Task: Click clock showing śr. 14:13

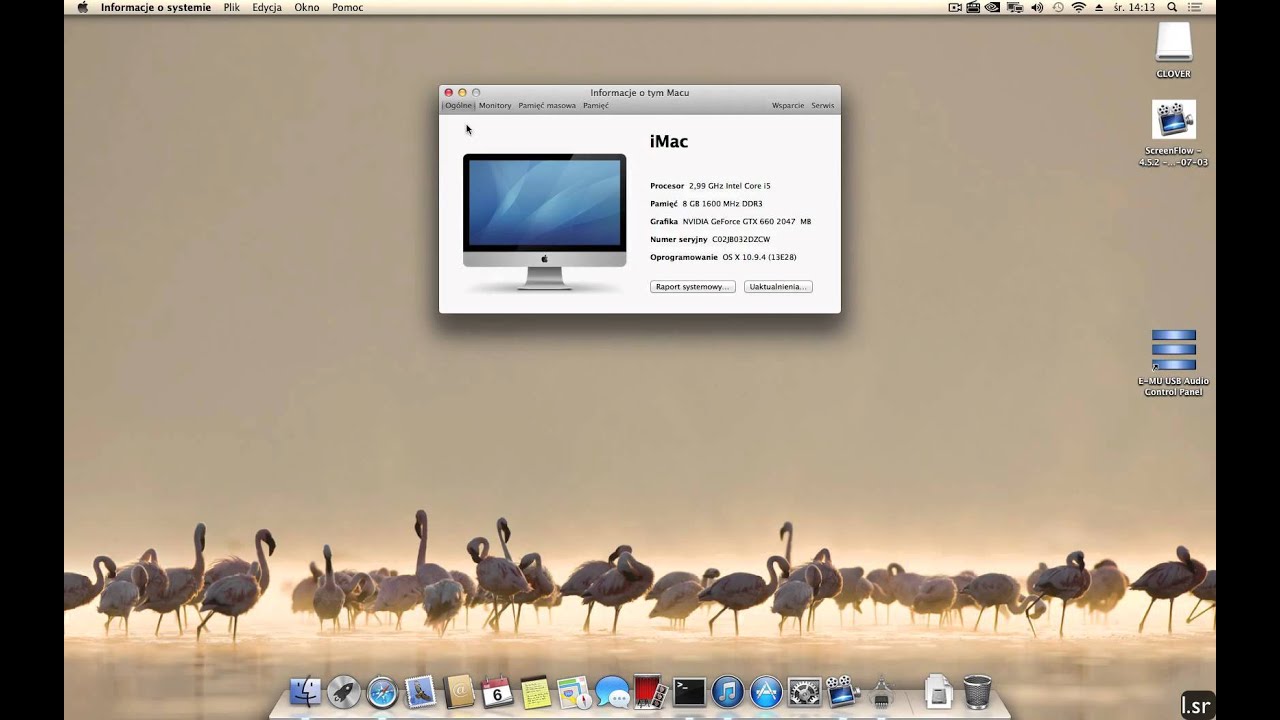Action: point(1134,7)
